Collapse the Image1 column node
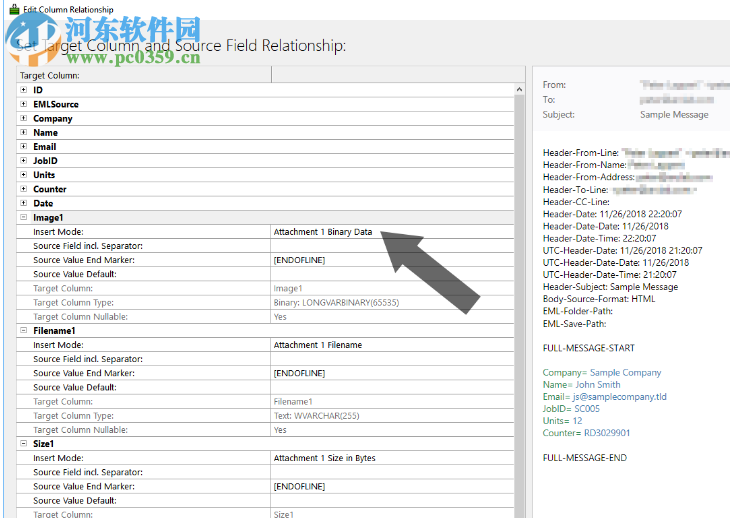Image resolution: width=730 pixels, height=518 pixels. (x=23, y=217)
